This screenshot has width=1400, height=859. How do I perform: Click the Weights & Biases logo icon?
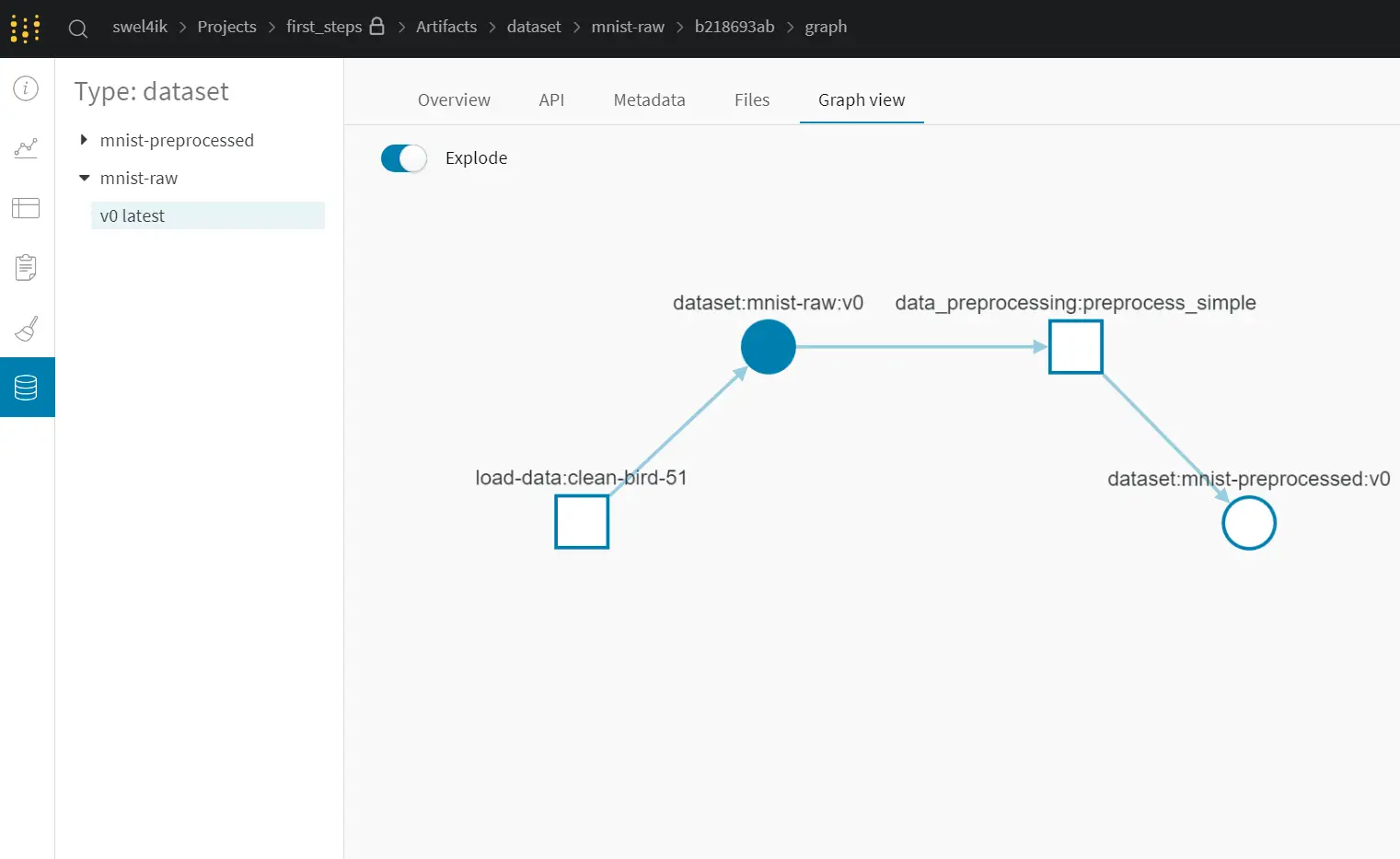point(26,29)
